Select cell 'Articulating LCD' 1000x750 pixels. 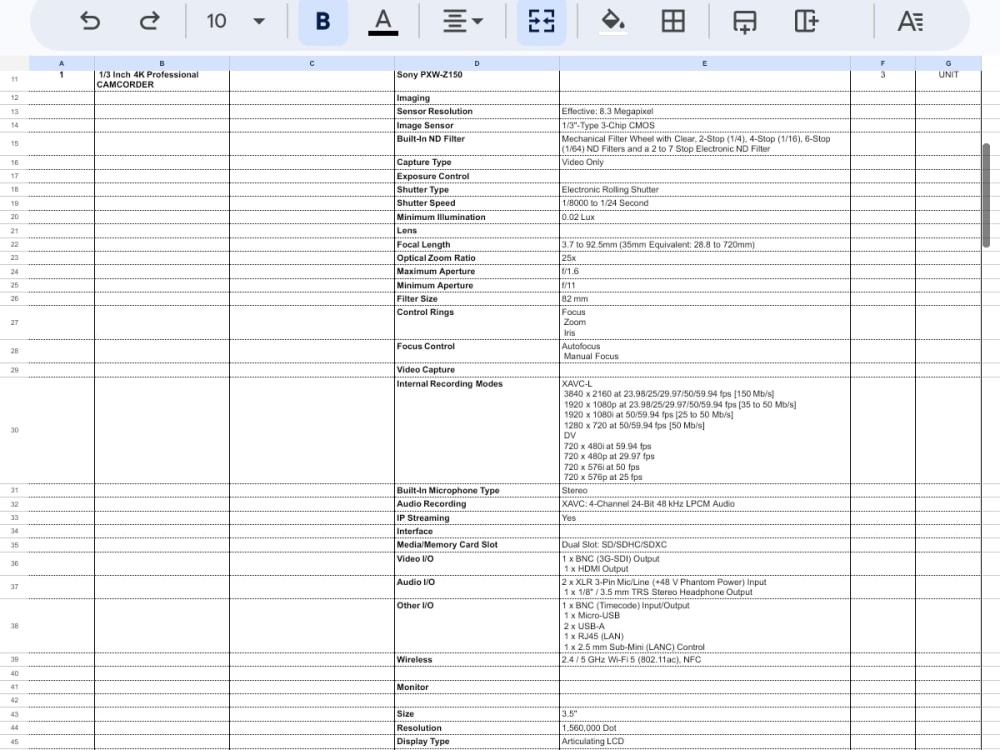click(705, 742)
